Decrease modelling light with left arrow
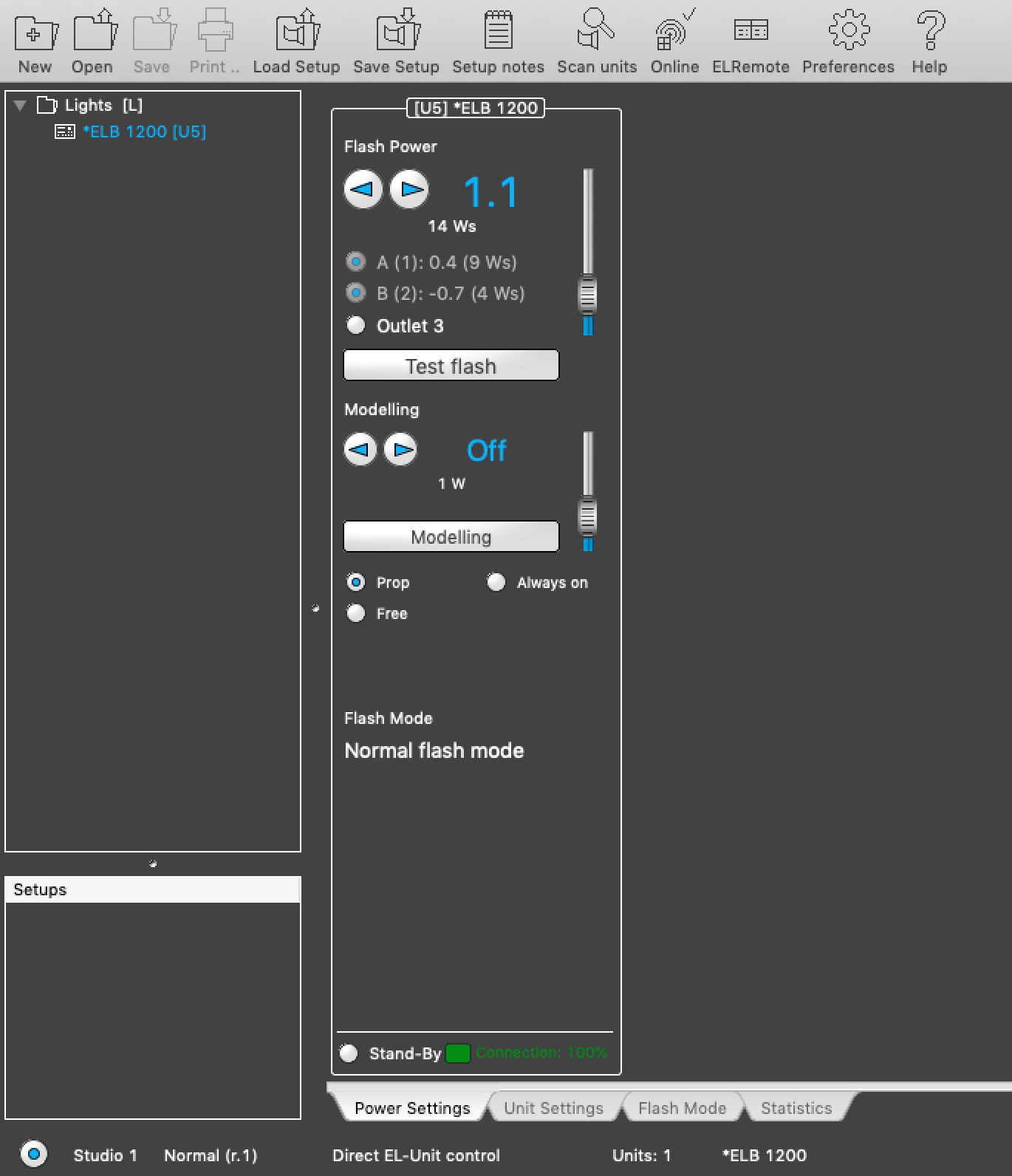 pos(360,449)
